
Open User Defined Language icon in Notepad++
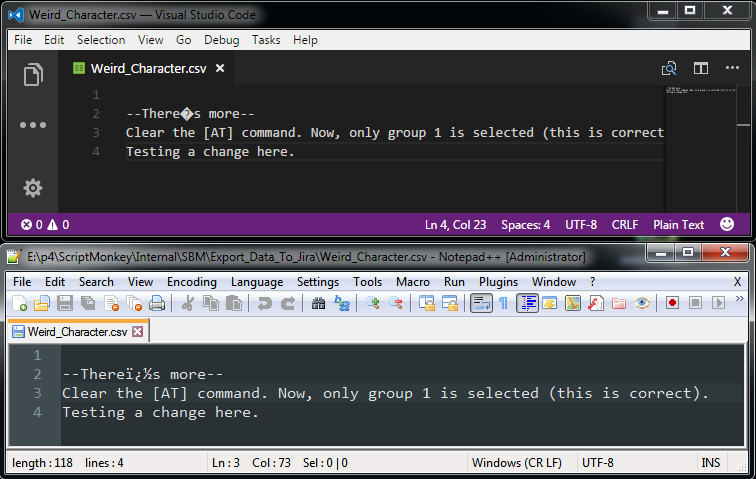point(550,303)
